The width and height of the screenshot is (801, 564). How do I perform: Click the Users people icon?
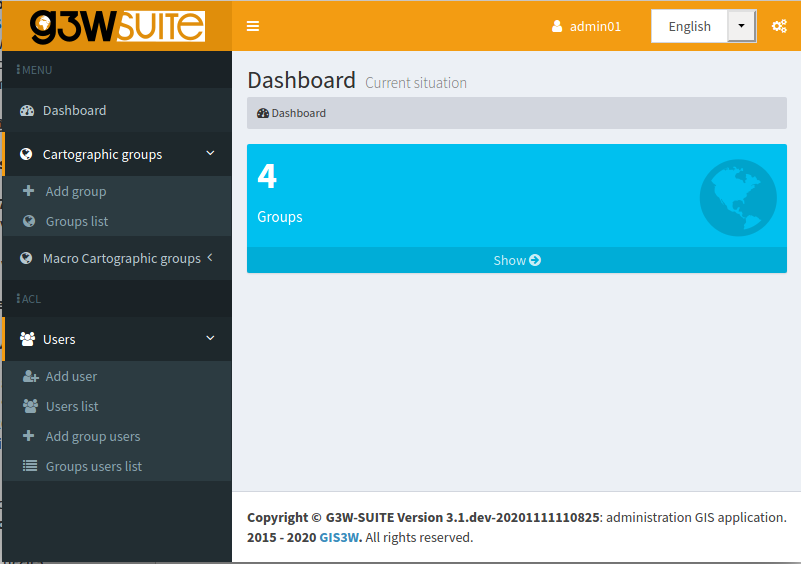27,339
